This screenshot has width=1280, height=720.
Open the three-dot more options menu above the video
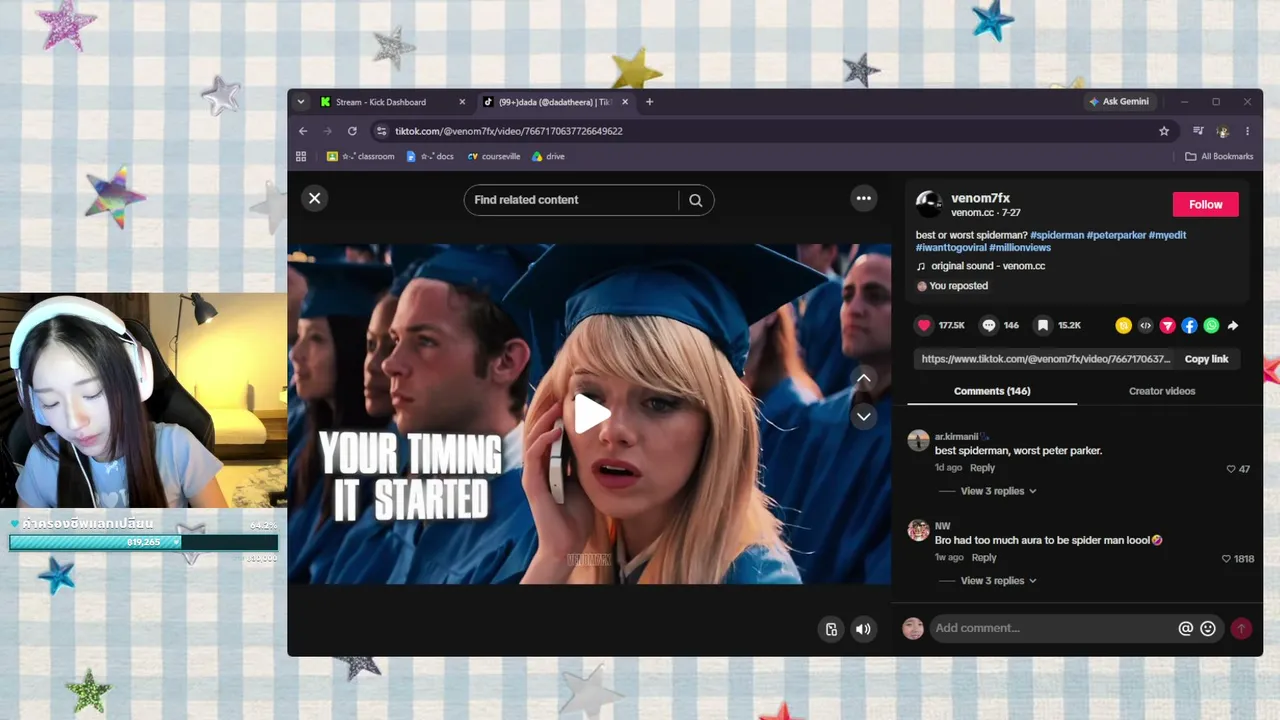point(864,198)
